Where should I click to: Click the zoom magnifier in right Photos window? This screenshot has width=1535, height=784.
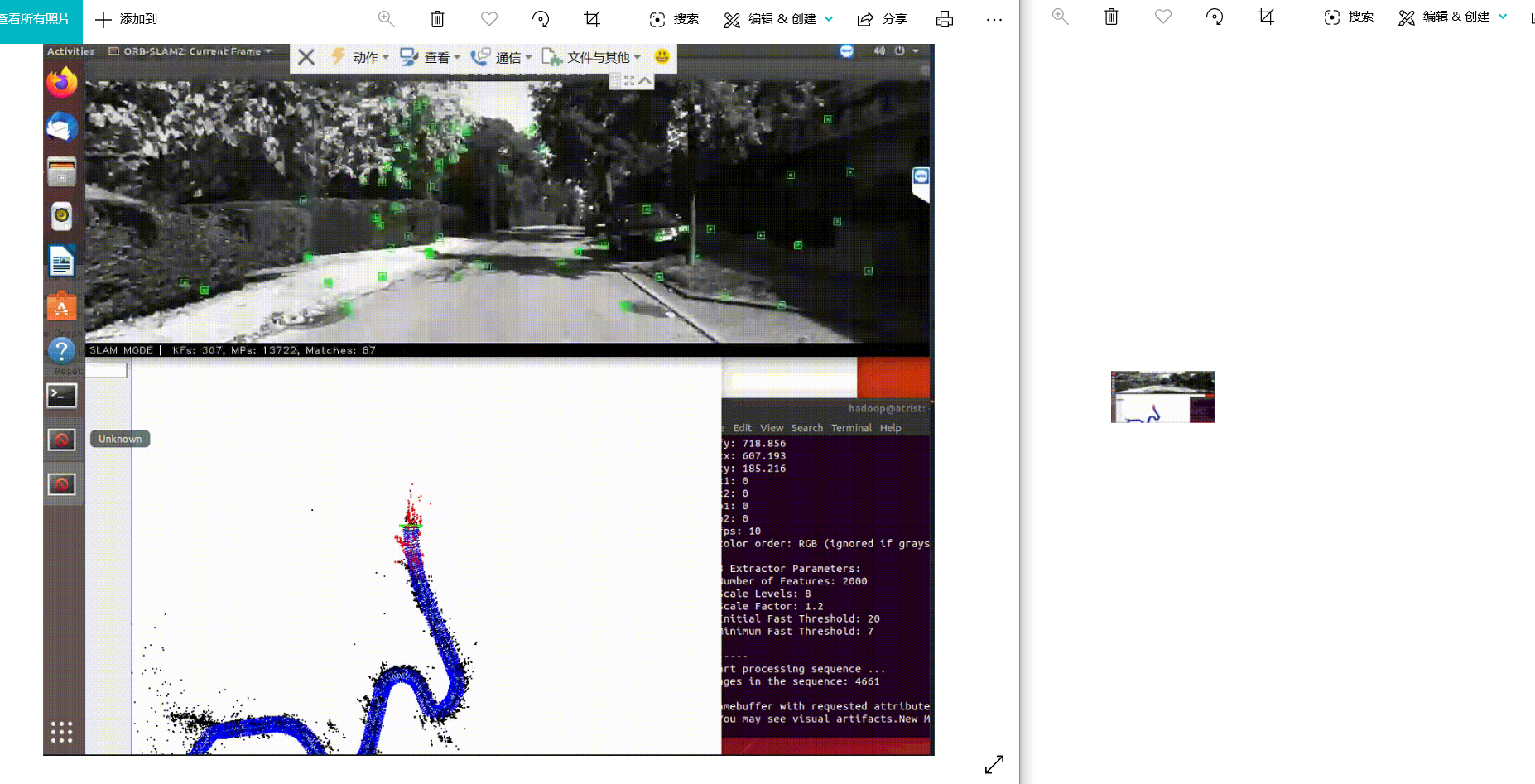(1060, 16)
